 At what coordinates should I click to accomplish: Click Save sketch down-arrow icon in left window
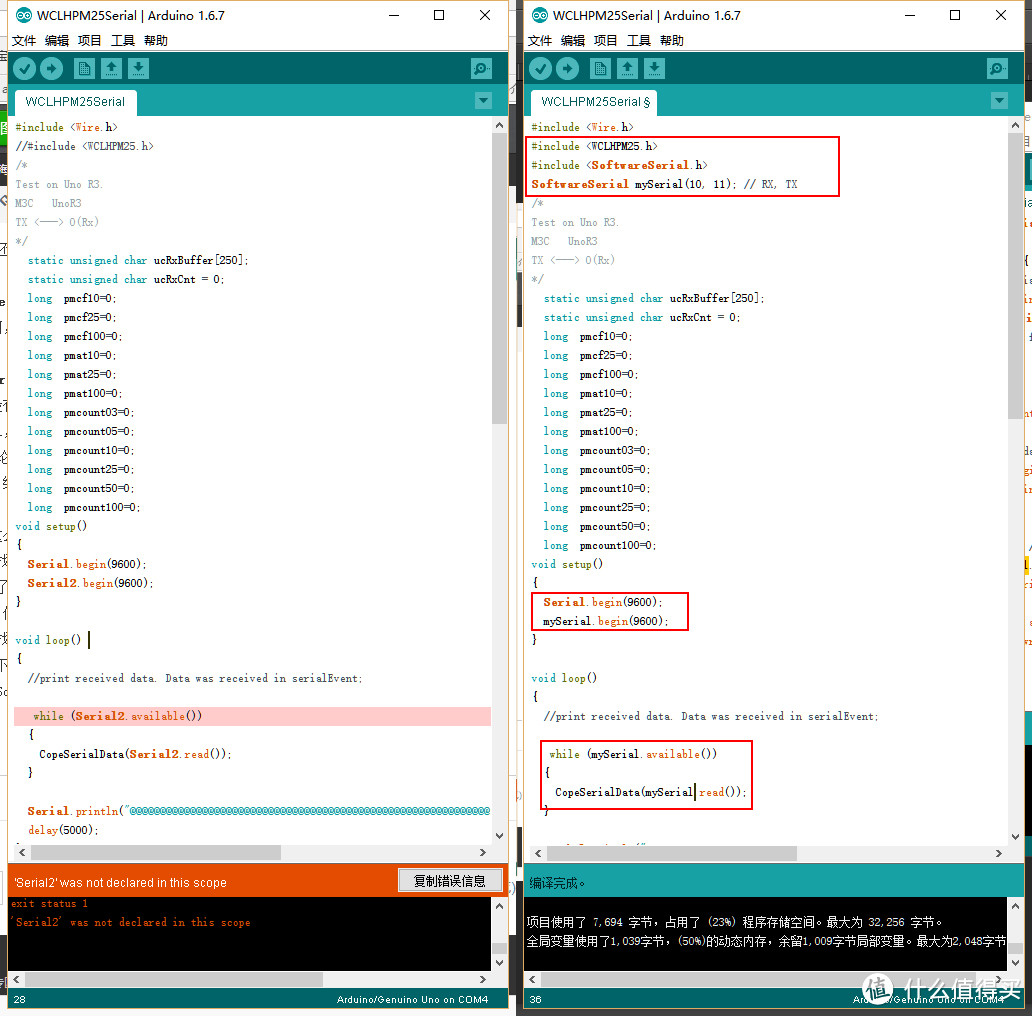[138, 68]
